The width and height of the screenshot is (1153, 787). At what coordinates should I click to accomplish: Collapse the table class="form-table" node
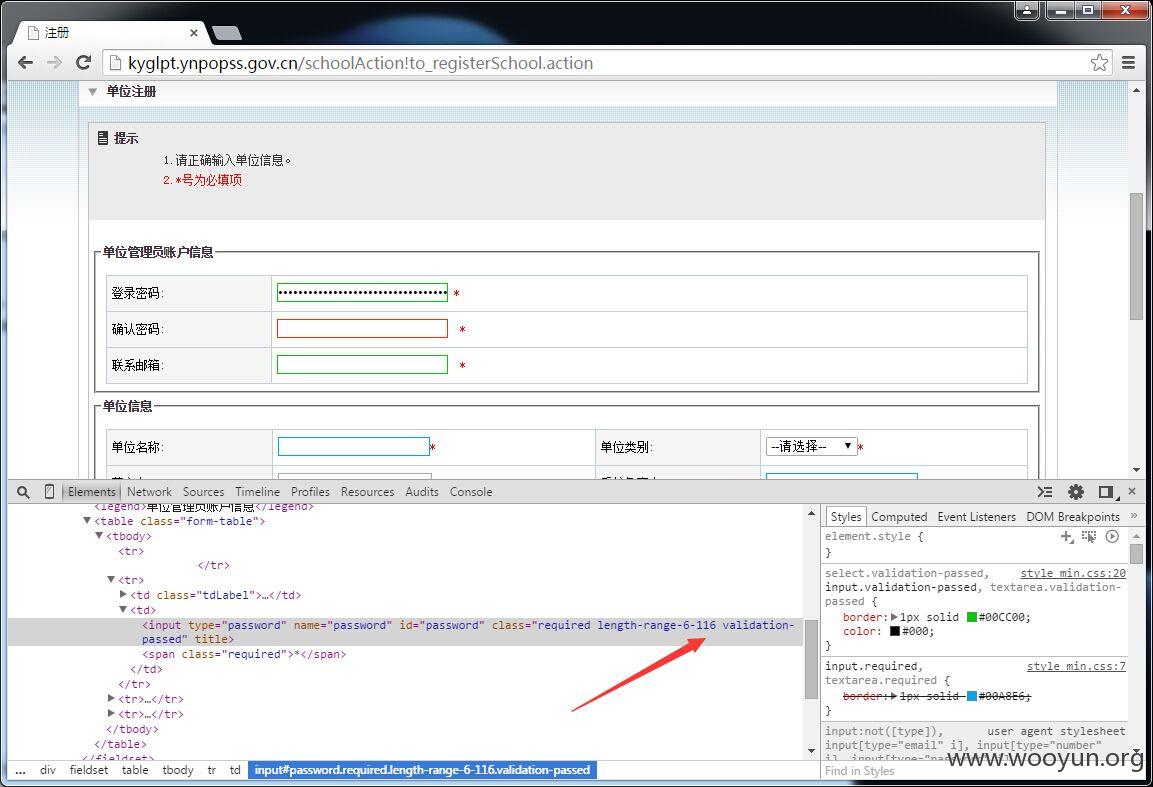tap(87, 521)
